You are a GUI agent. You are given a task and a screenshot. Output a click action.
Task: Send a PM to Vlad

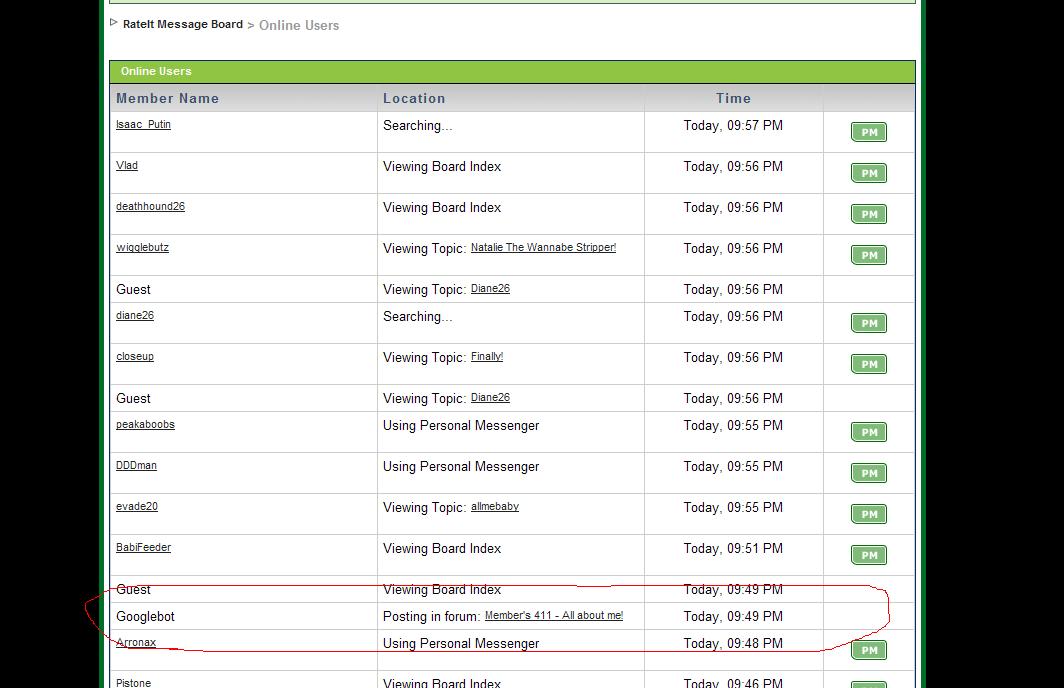[868, 173]
